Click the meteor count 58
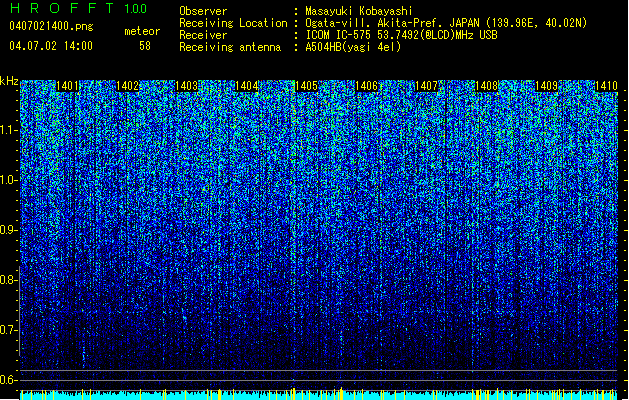 coord(145,46)
